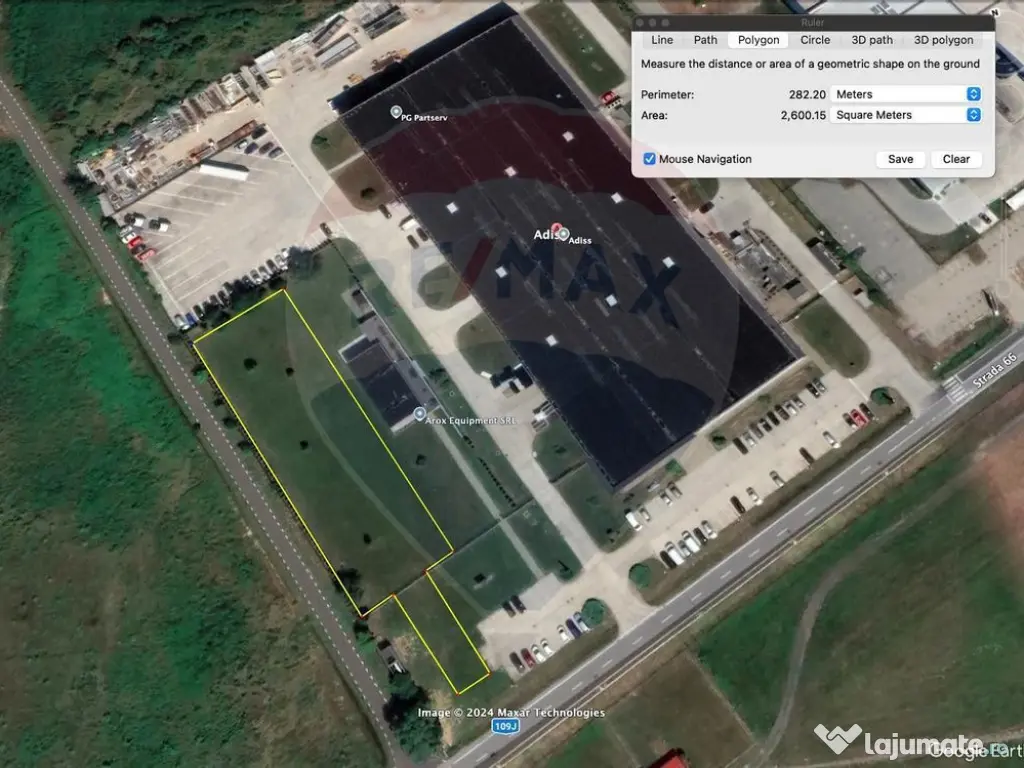The width and height of the screenshot is (1024, 768).
Task: Select the 3D polygon tab
Action: pos(943,40)
